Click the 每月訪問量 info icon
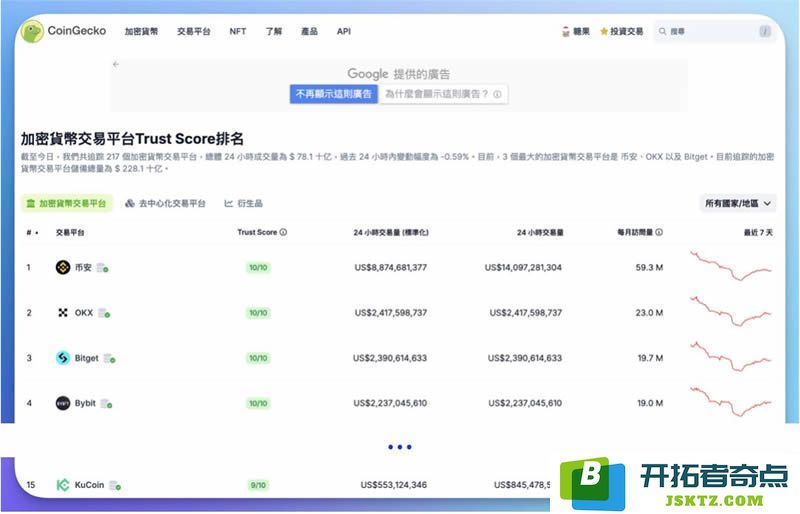The image size is (800, 514). (659, 232)
